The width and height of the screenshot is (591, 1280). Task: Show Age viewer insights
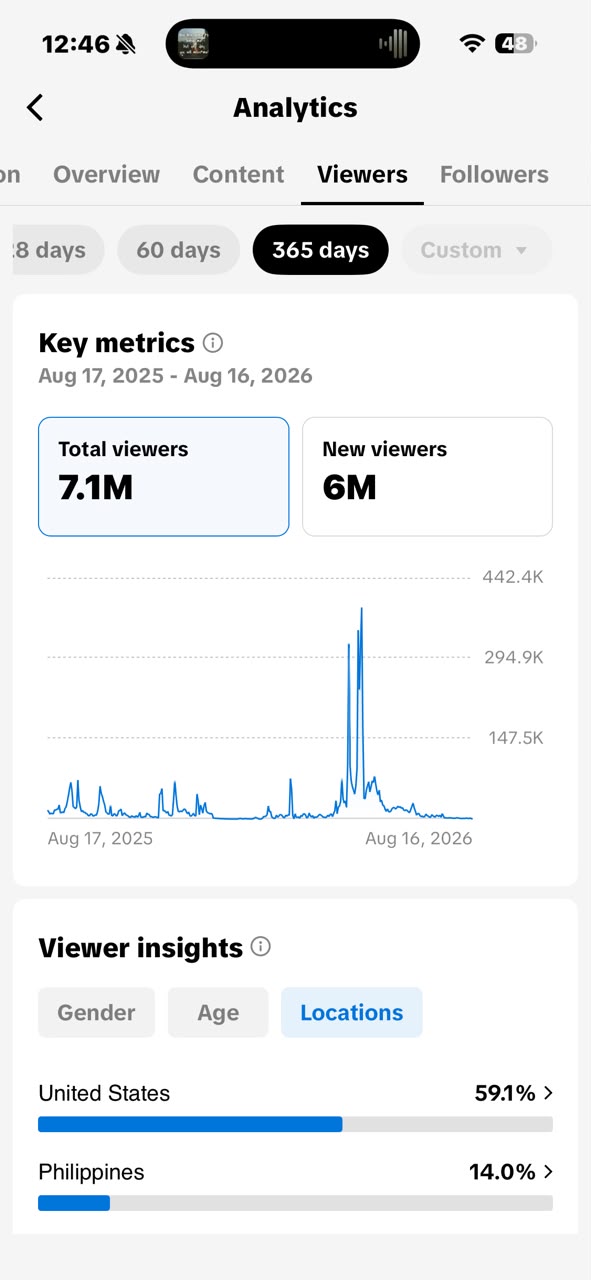[218, 1012]
